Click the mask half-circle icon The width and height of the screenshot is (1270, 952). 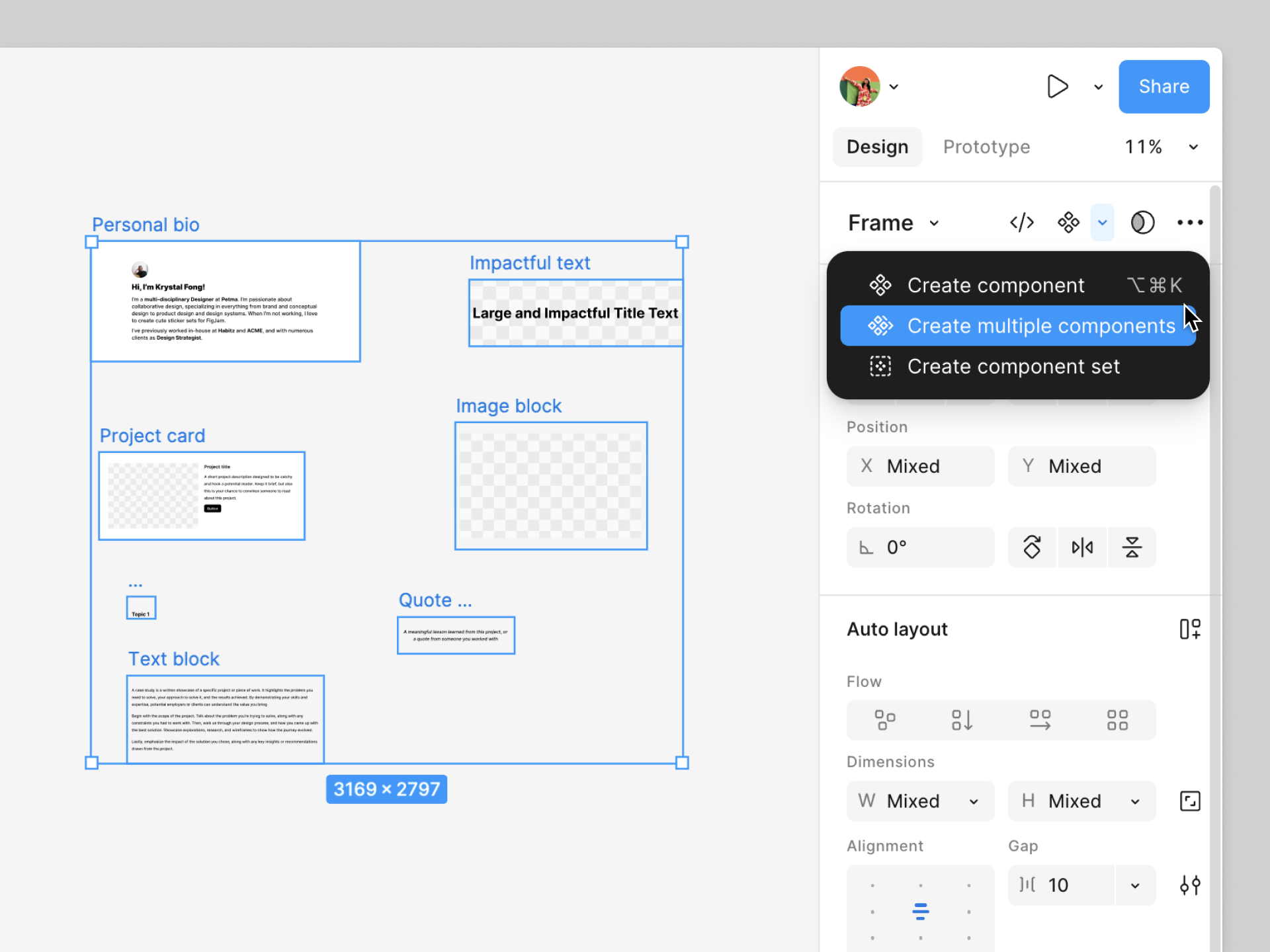pyautogui.click(x=1142, y=223)
